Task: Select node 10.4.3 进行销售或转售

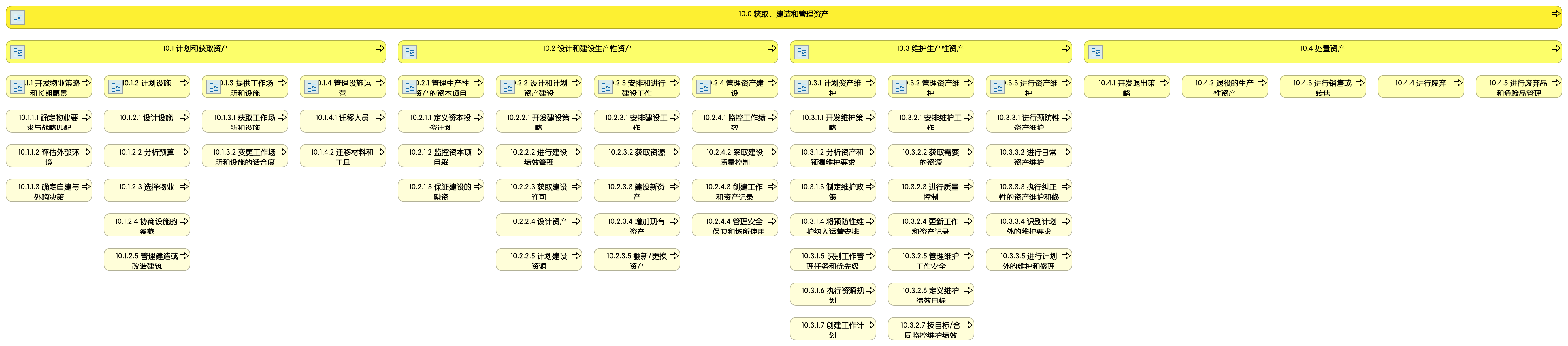Action: 1323,87
